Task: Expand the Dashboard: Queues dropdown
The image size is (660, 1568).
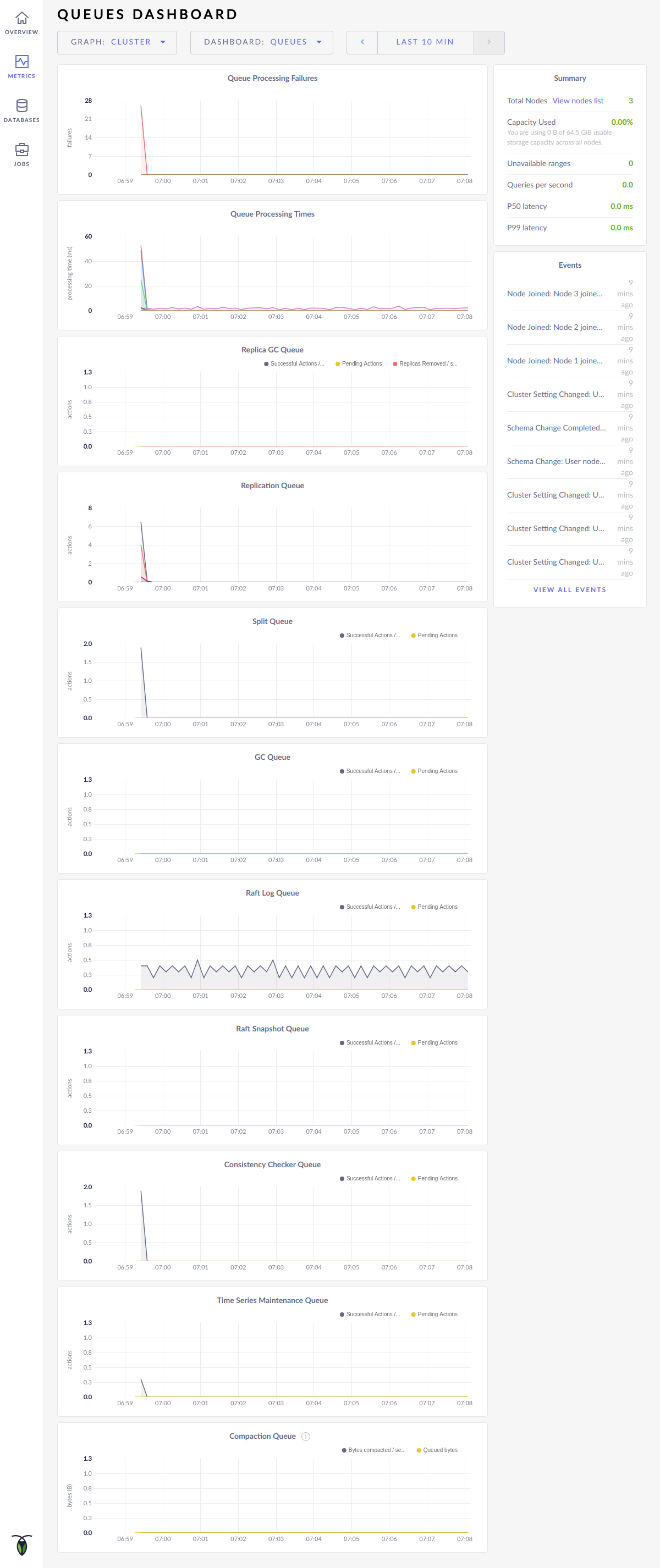Action: pos(262,42)
